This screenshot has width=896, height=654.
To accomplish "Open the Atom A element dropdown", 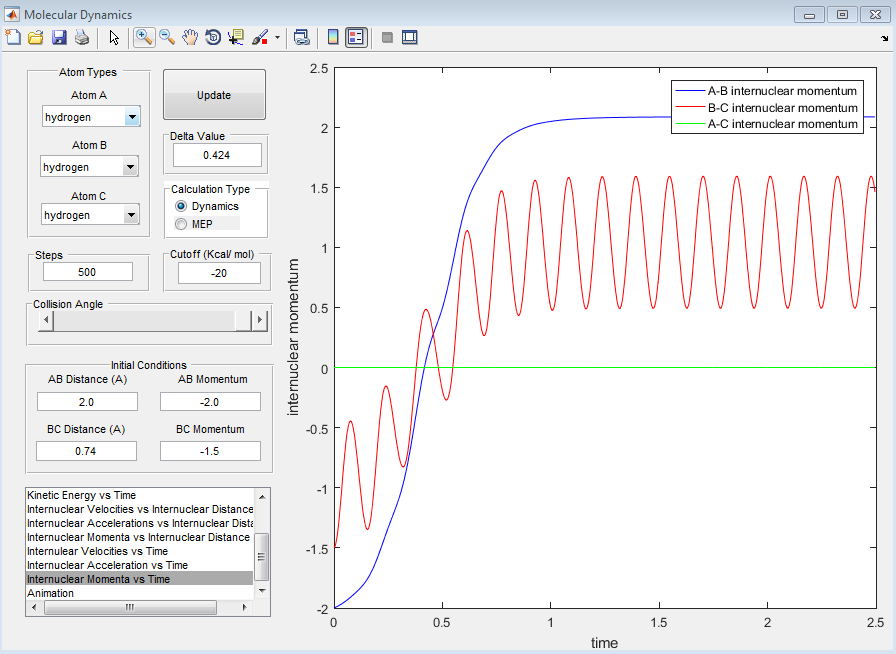I will tap(132, 117).
